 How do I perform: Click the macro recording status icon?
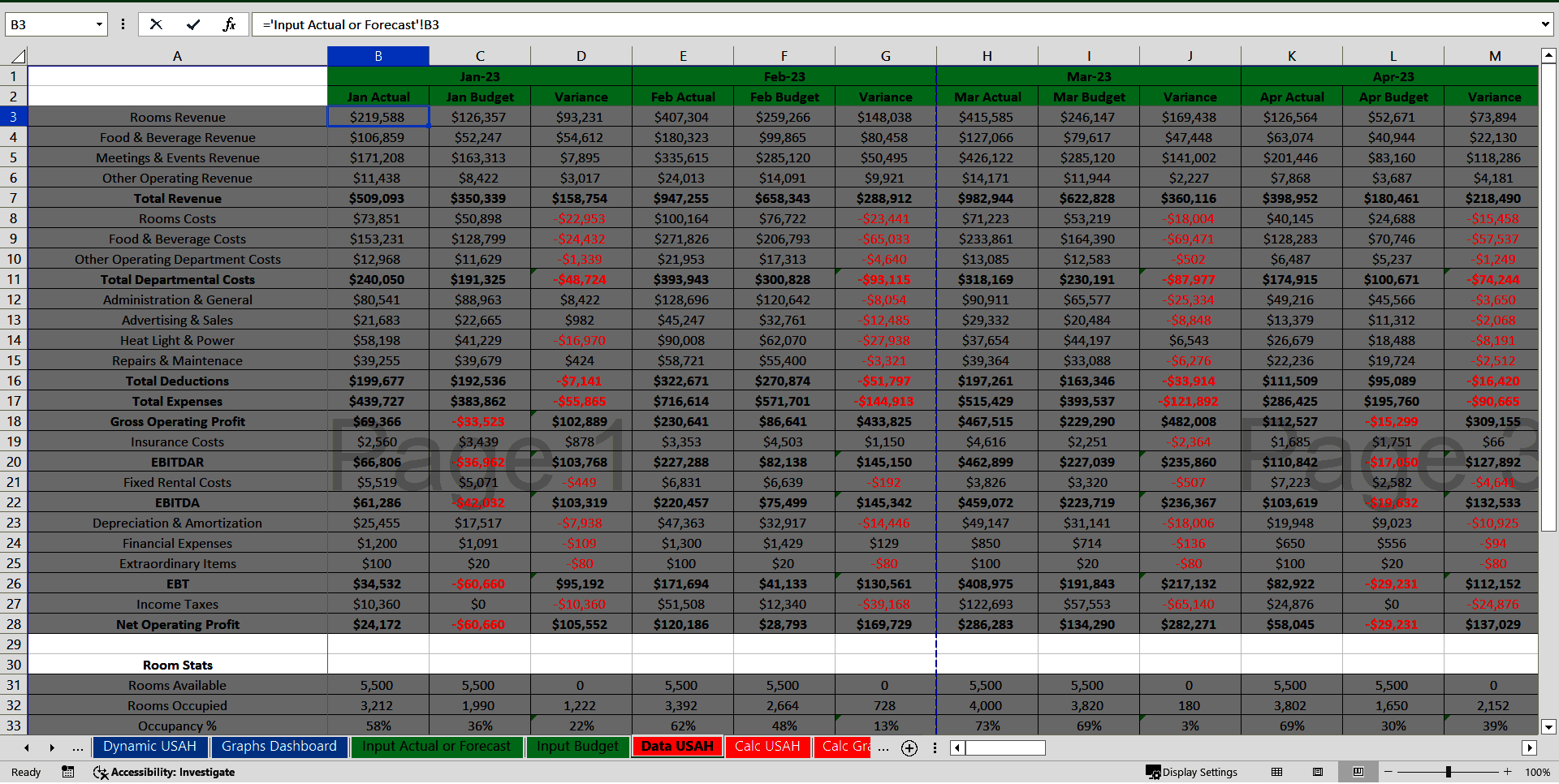[x=68, y=772]
